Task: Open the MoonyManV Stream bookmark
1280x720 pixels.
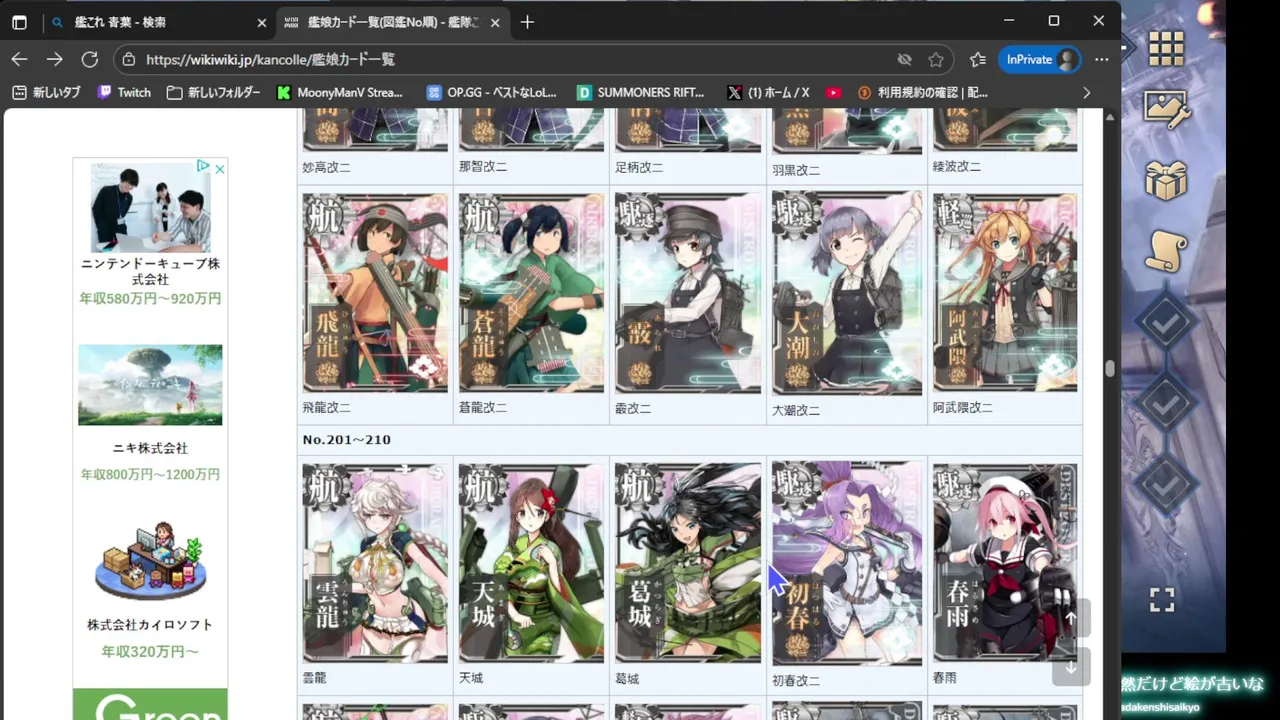Action: pyautogui.click(x=339, y=92)
